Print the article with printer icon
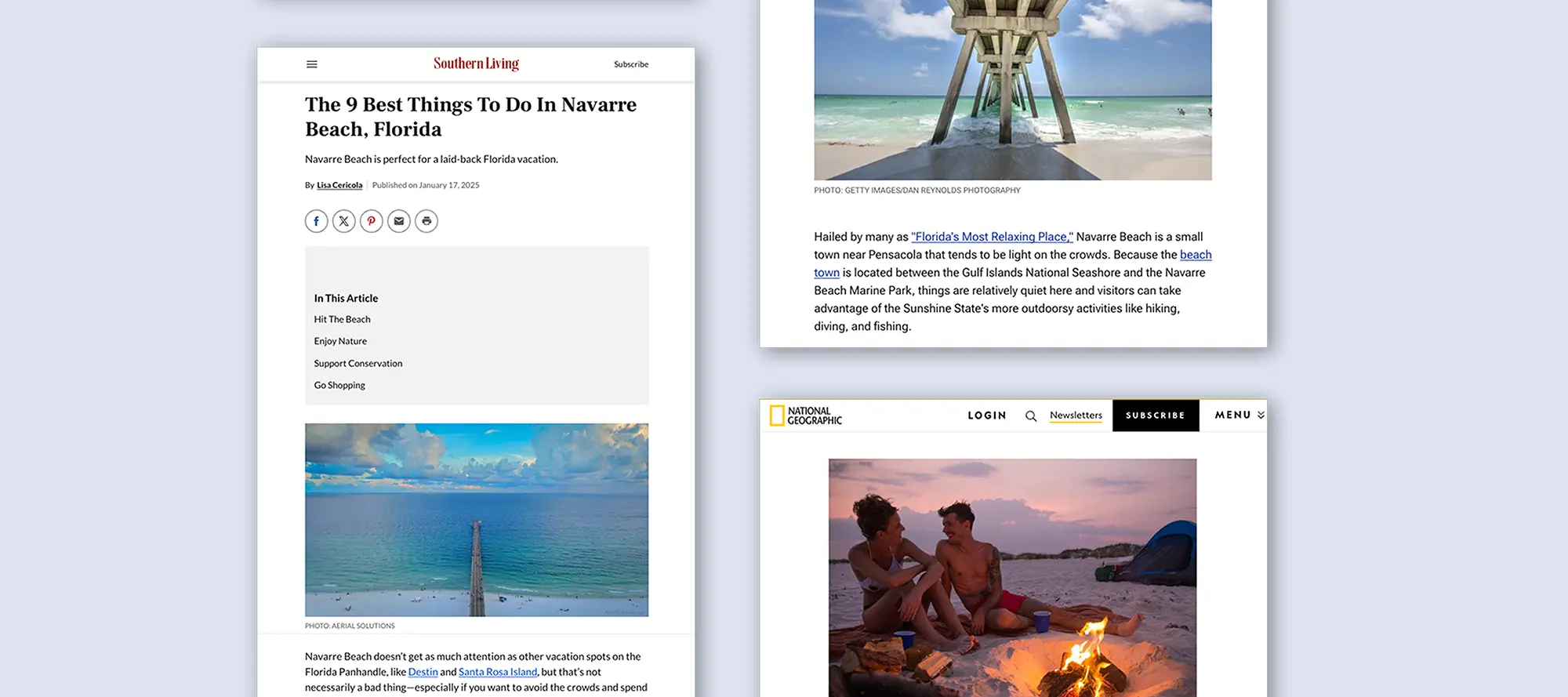1568x697 pixels. pyautogui.click(x=426, y=221)
